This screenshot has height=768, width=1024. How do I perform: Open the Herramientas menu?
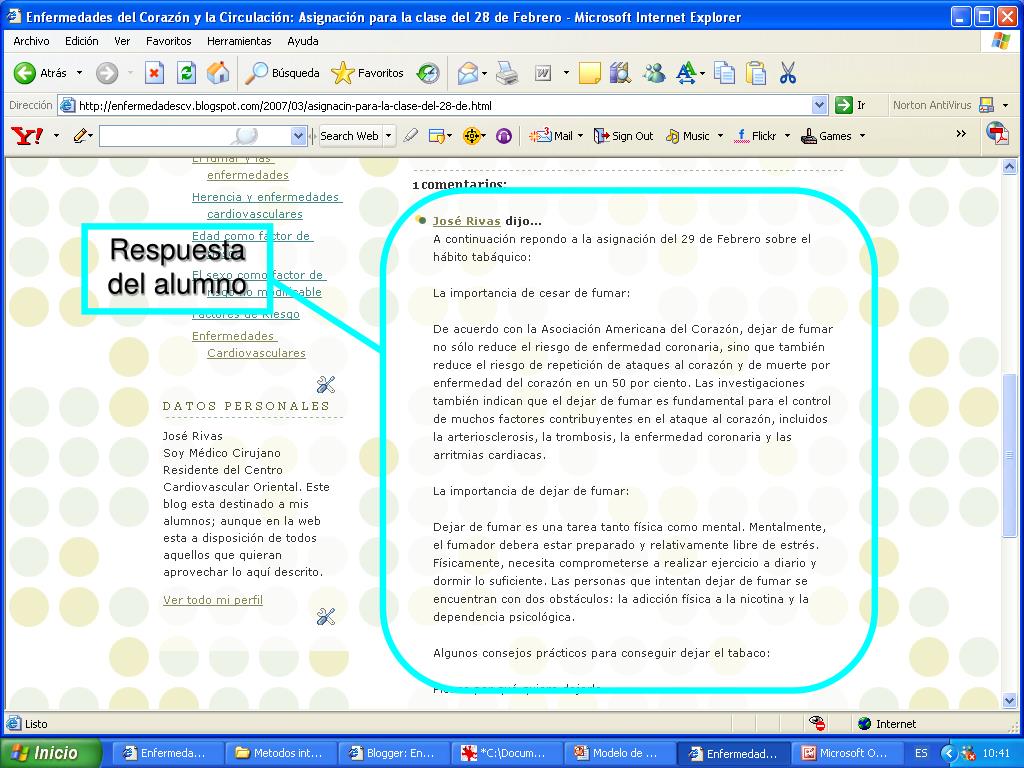point(239,41)
